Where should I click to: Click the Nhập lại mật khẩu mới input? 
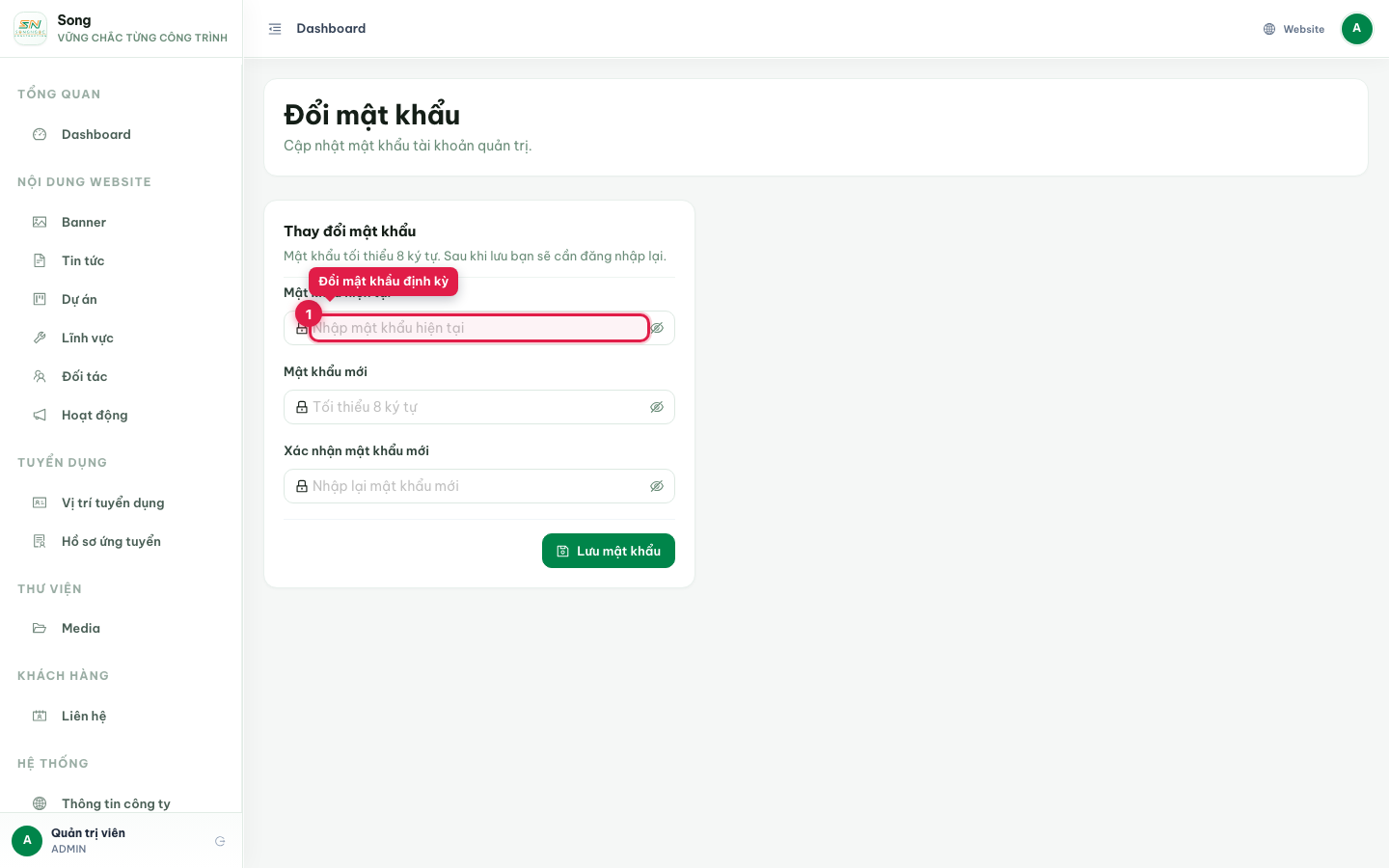479,486
